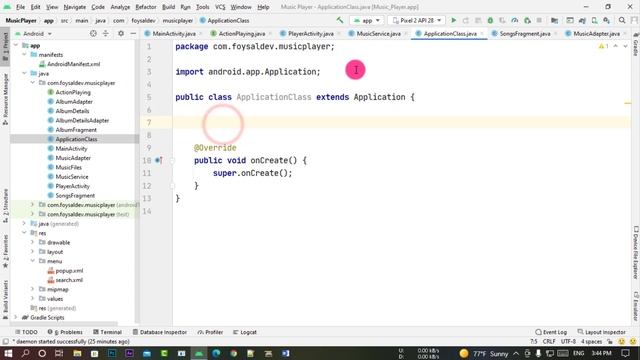Open Search Everywhere magnifier in toolbar
The image size is (640, 360).
pyautogui.click(x=622, y=20)
